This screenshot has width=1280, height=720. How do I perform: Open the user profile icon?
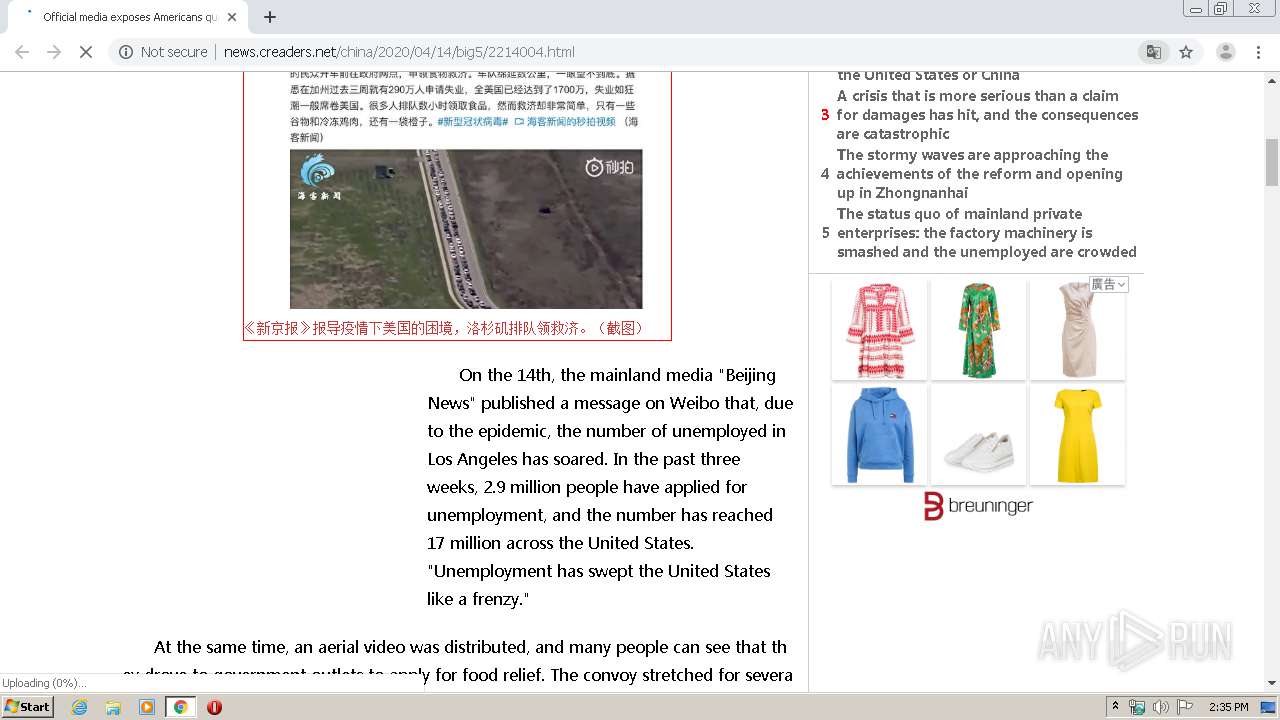tap(1225, 52)
